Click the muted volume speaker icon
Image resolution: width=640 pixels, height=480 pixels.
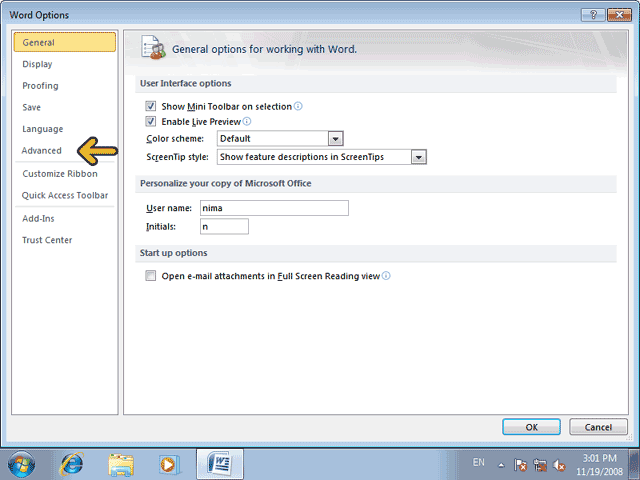(559, 465)
